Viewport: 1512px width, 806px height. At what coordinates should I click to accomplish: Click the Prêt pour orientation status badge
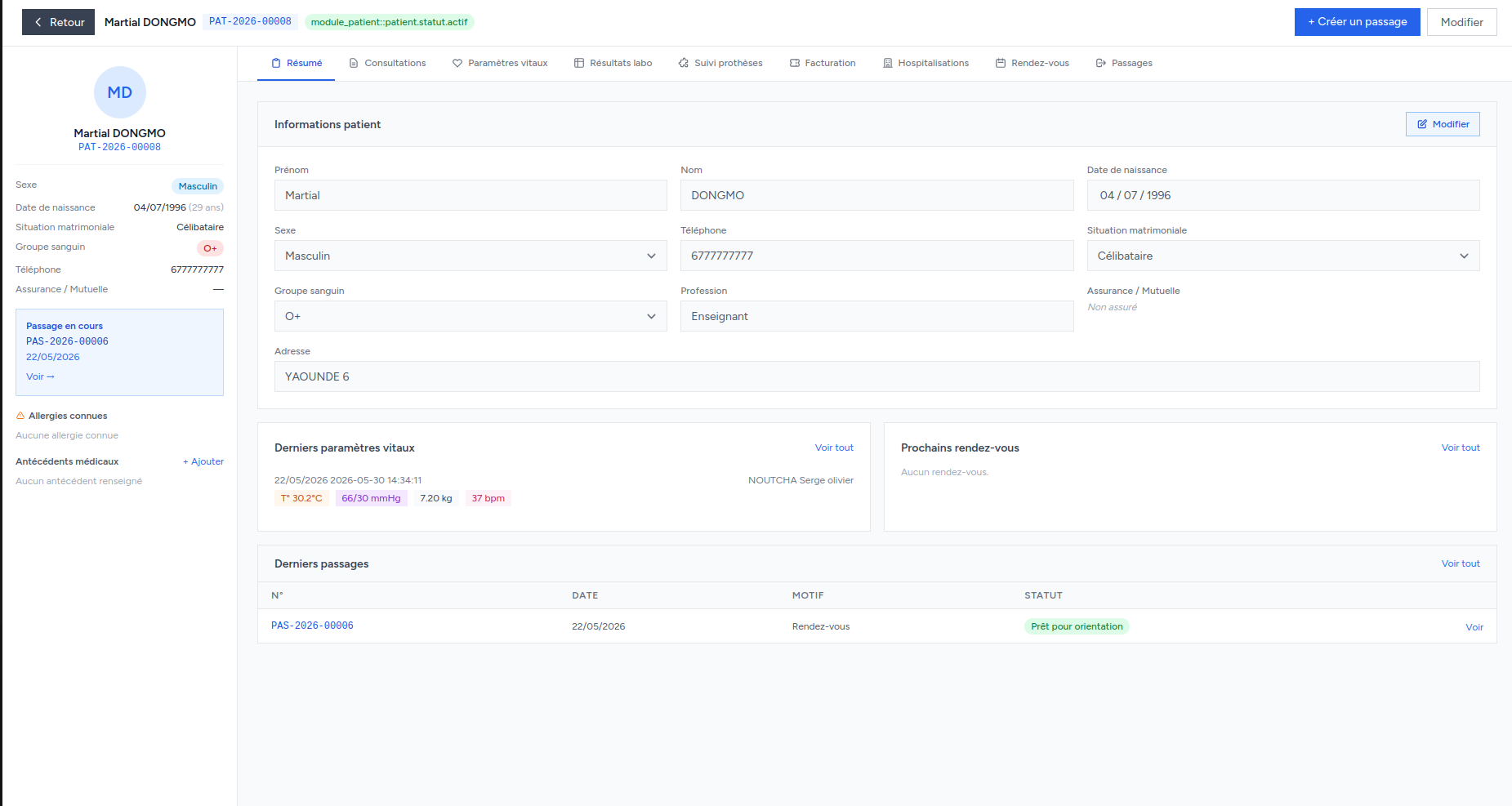pos(1077,626)
